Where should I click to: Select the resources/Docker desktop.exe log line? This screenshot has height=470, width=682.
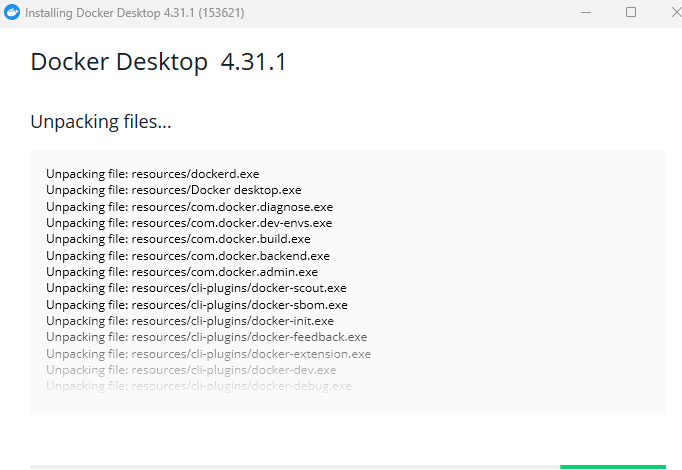(174, 190)
